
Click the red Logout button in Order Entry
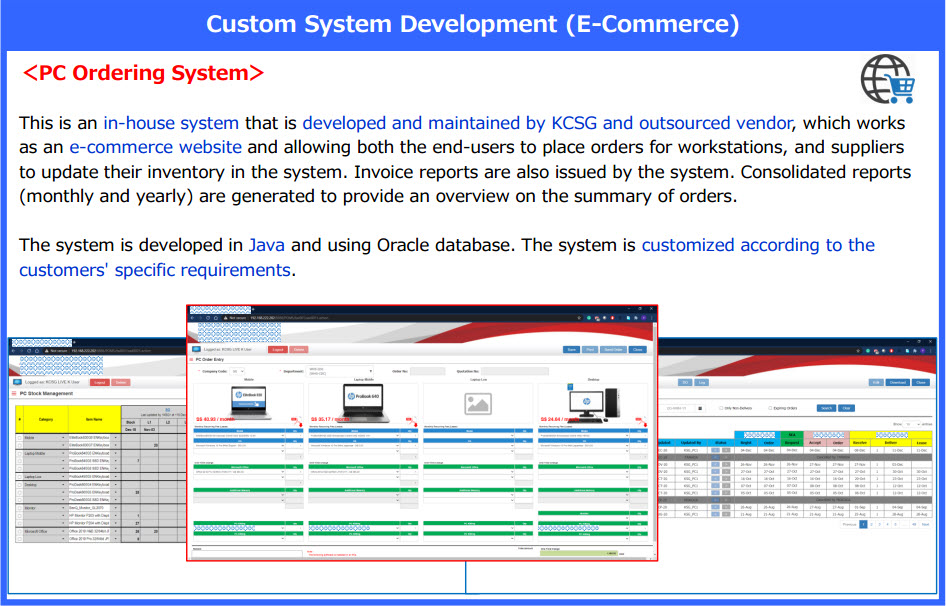(277, 350)
